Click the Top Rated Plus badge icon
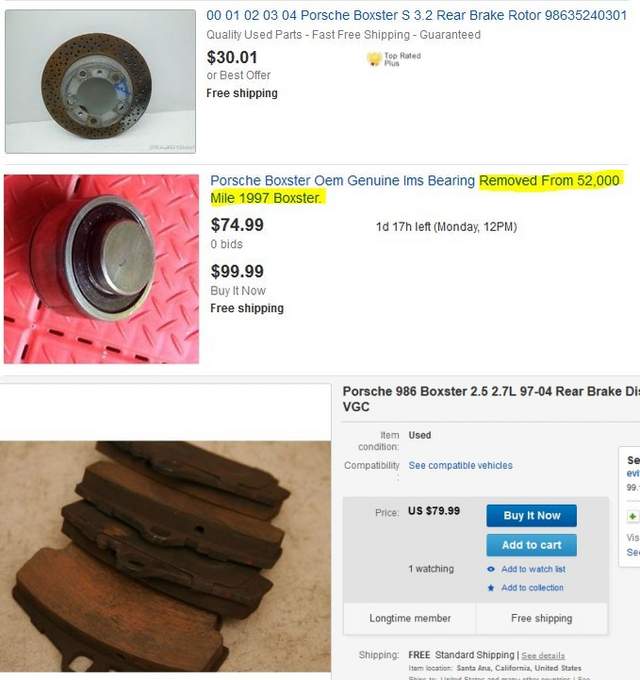640x680 pixels. [x=373, y=59]
